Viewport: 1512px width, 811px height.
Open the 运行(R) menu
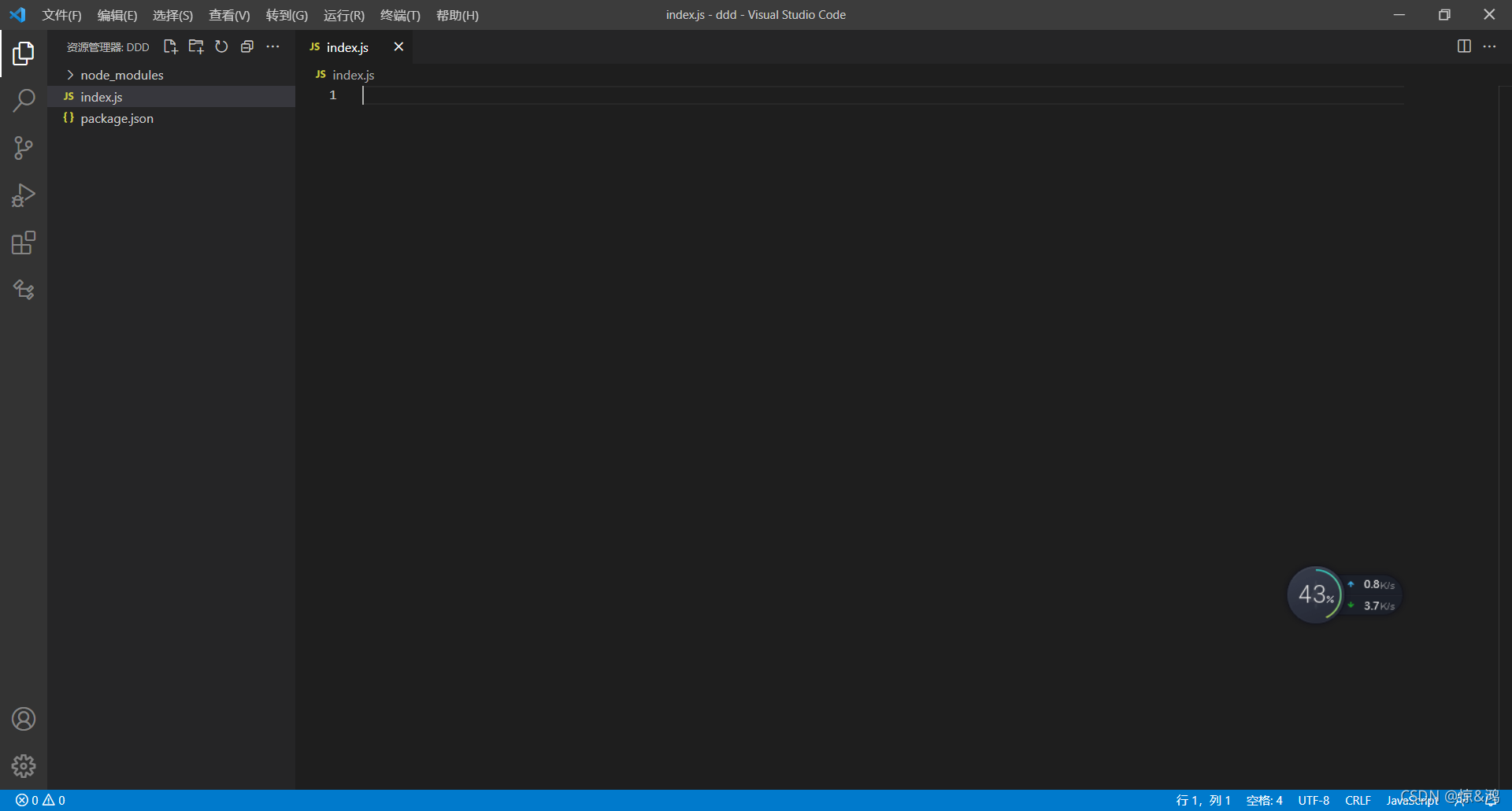tap(344, 15)
